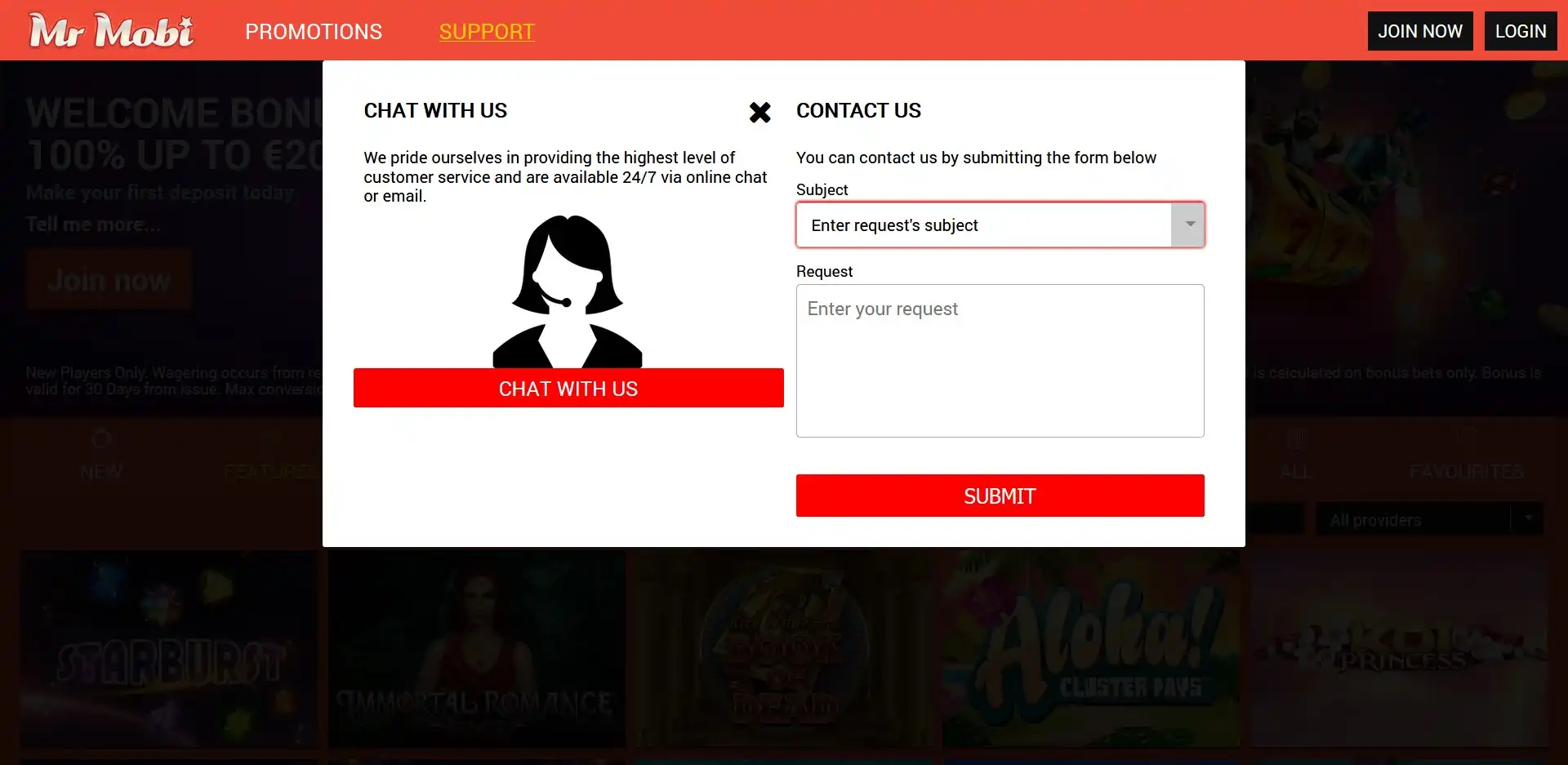Open the Immortal Romance game thumbnail
Image resolution: width=1568 pixels, height=765 pixels.
(477, 649)
